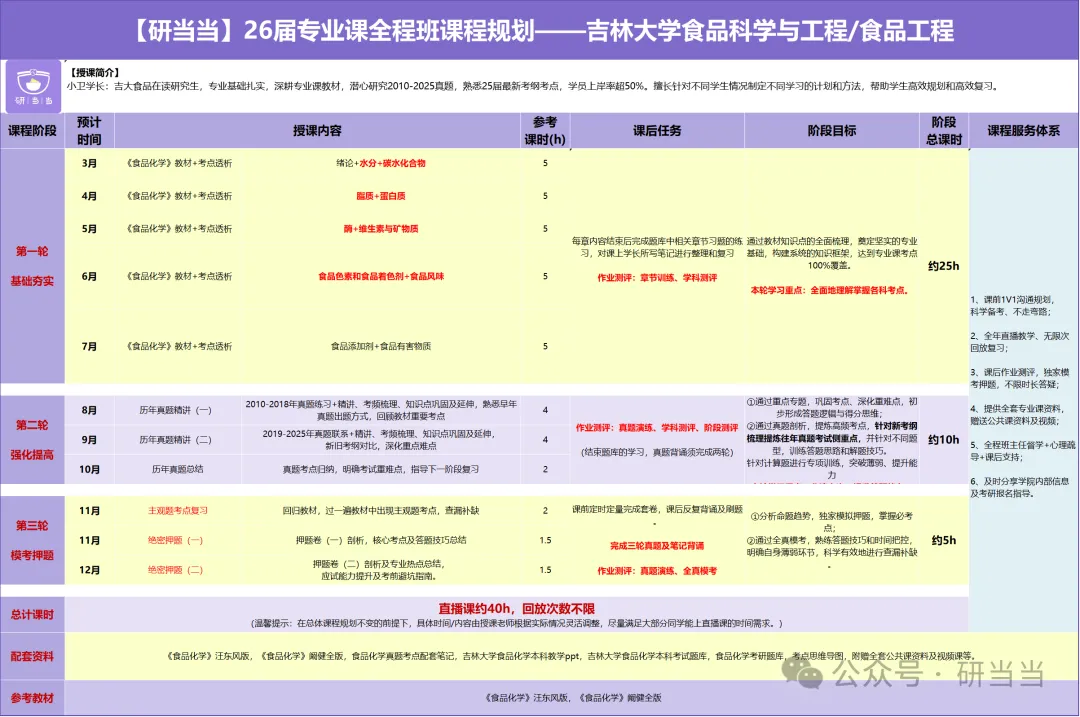Image resolution: width=1080 pixels, height=717 pixels.
Task: Click the 5月 time cell
Action: coord(89,229)
